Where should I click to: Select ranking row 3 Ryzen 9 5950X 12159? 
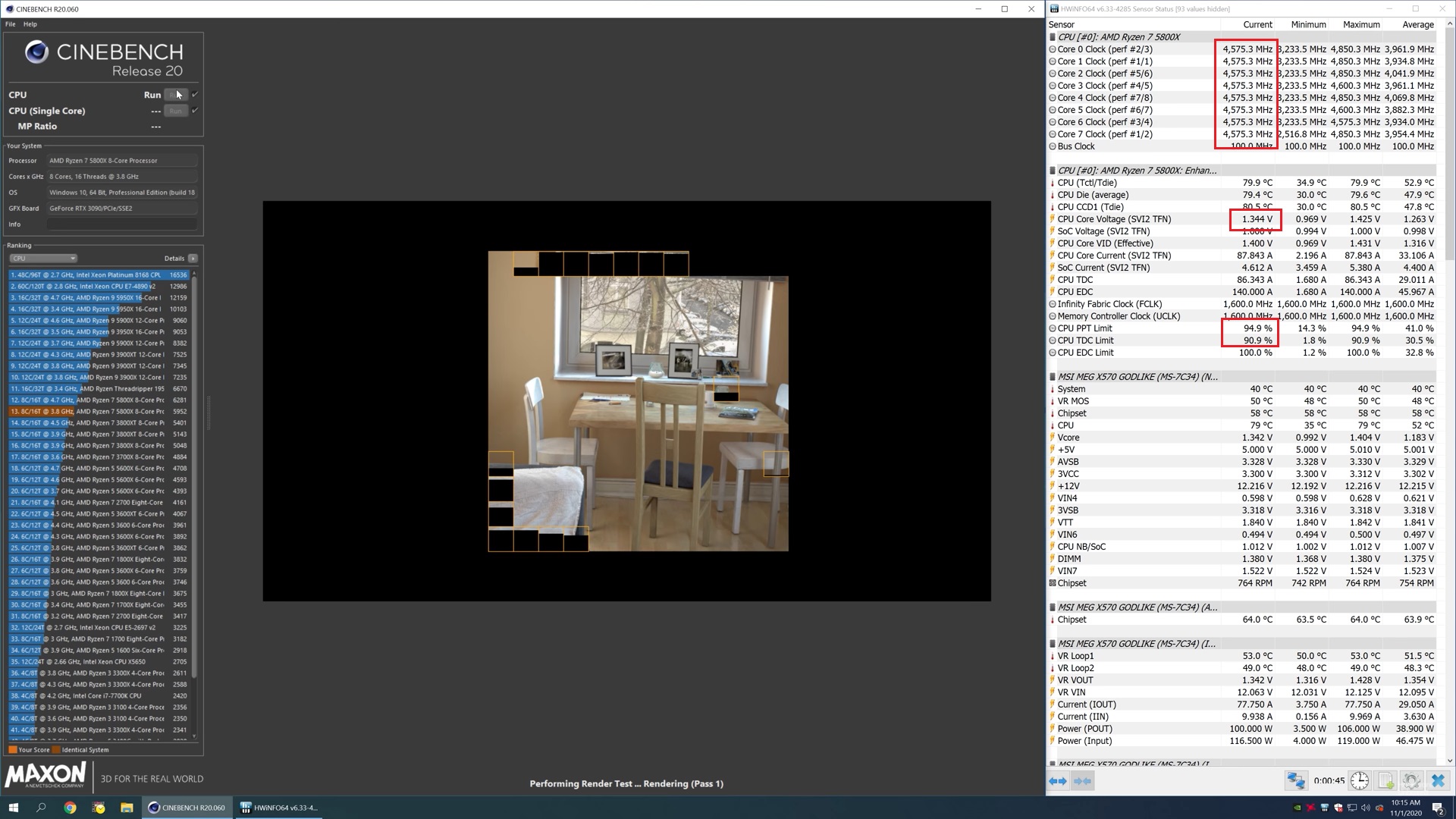[x=99, y=298]
